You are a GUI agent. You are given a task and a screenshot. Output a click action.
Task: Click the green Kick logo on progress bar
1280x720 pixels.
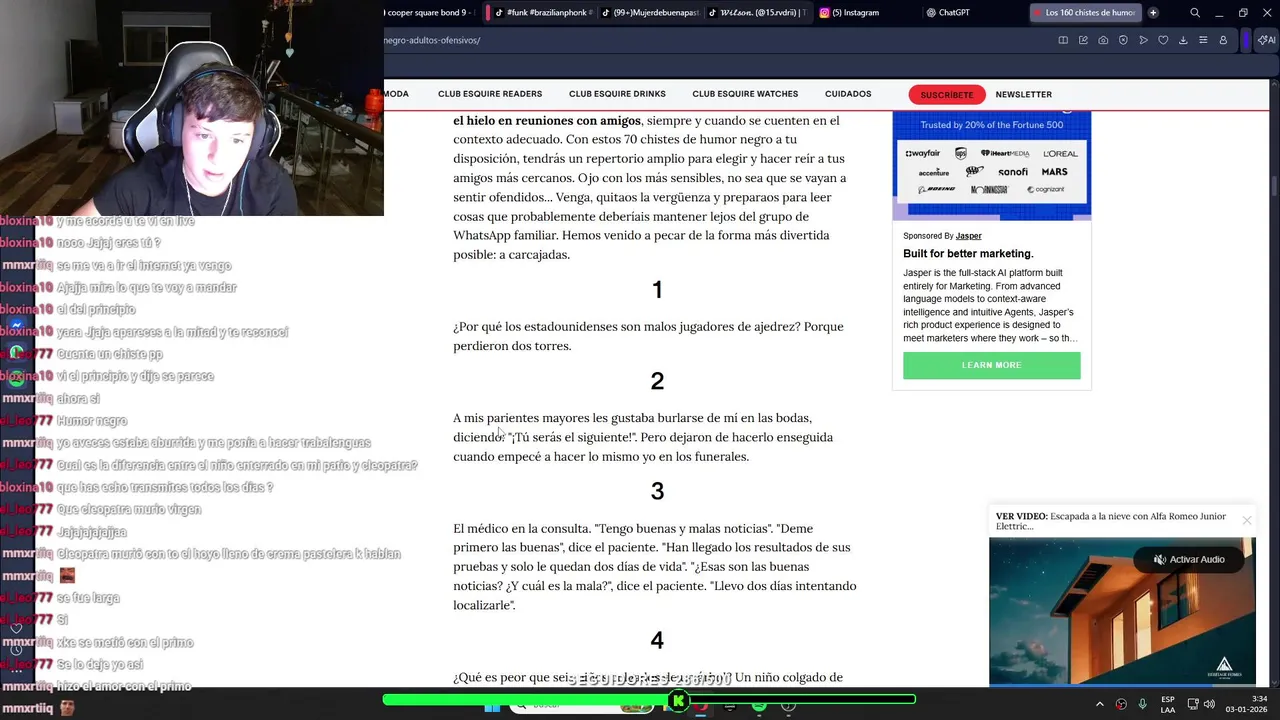(x=678, y=700)
